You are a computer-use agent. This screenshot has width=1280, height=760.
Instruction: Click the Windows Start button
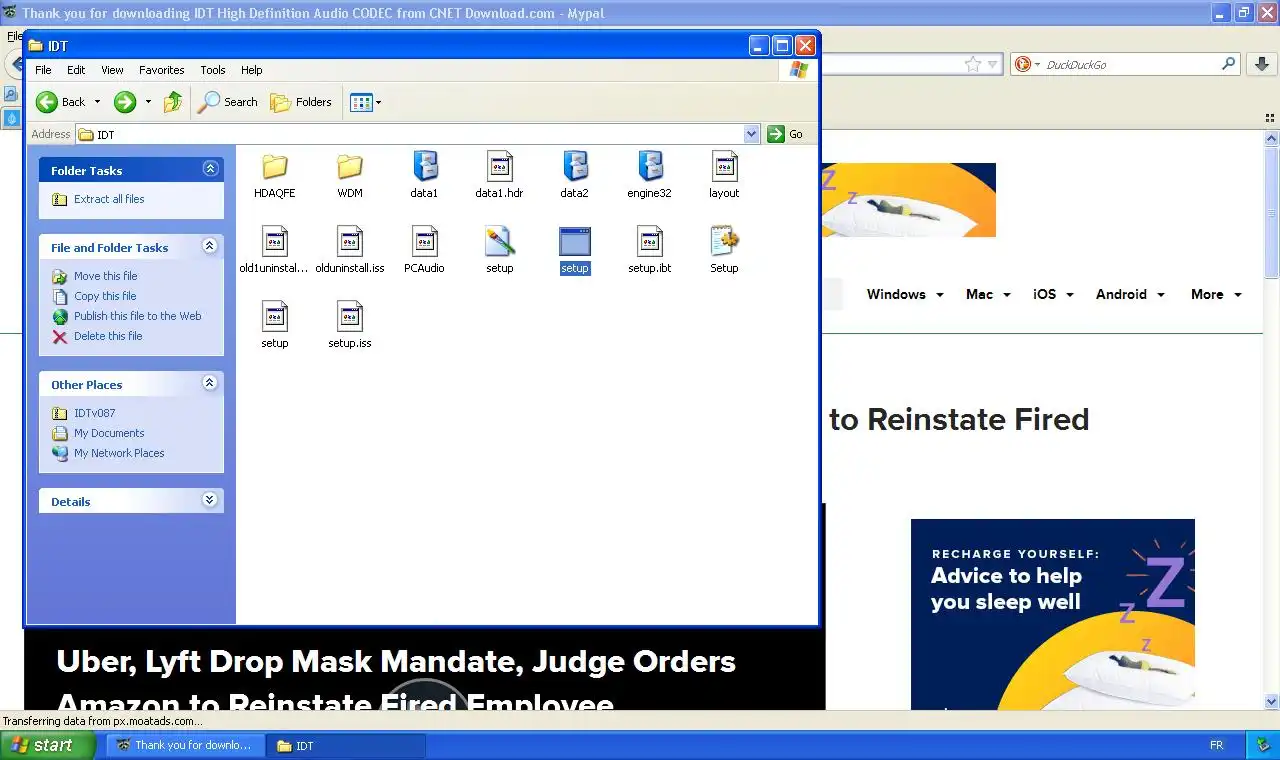coord(47,745)
